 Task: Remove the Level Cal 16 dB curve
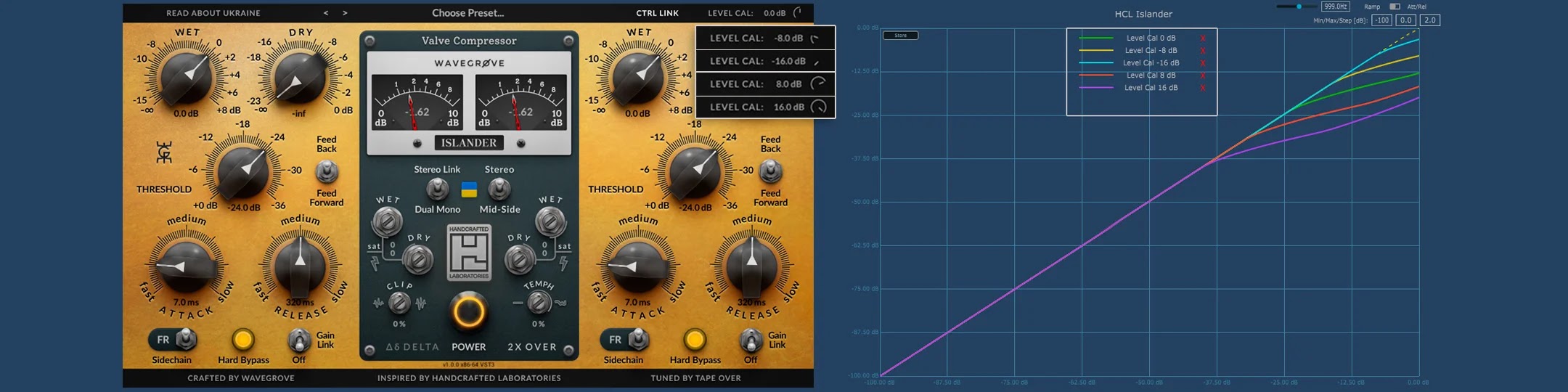[x=1203, y=88]
